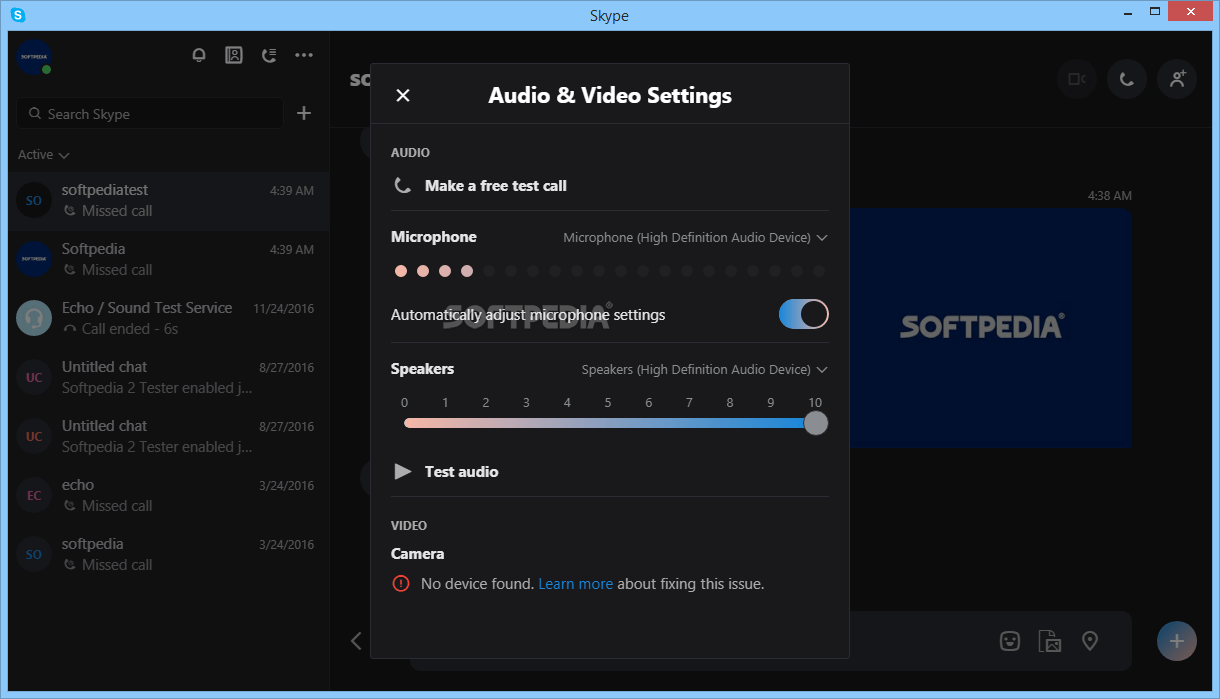Click the blue round plus button

click(1177, 641)
